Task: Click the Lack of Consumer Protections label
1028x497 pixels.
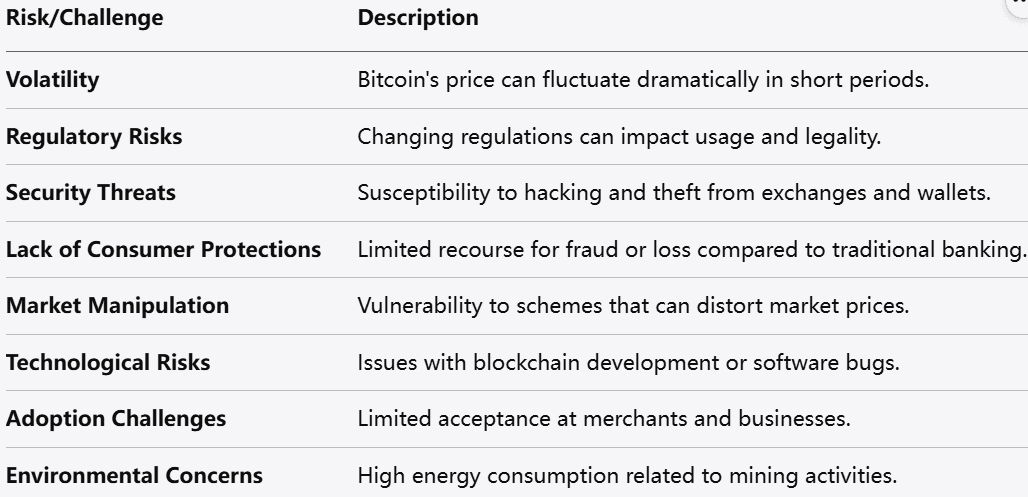Action: click(x=163, y=250)
